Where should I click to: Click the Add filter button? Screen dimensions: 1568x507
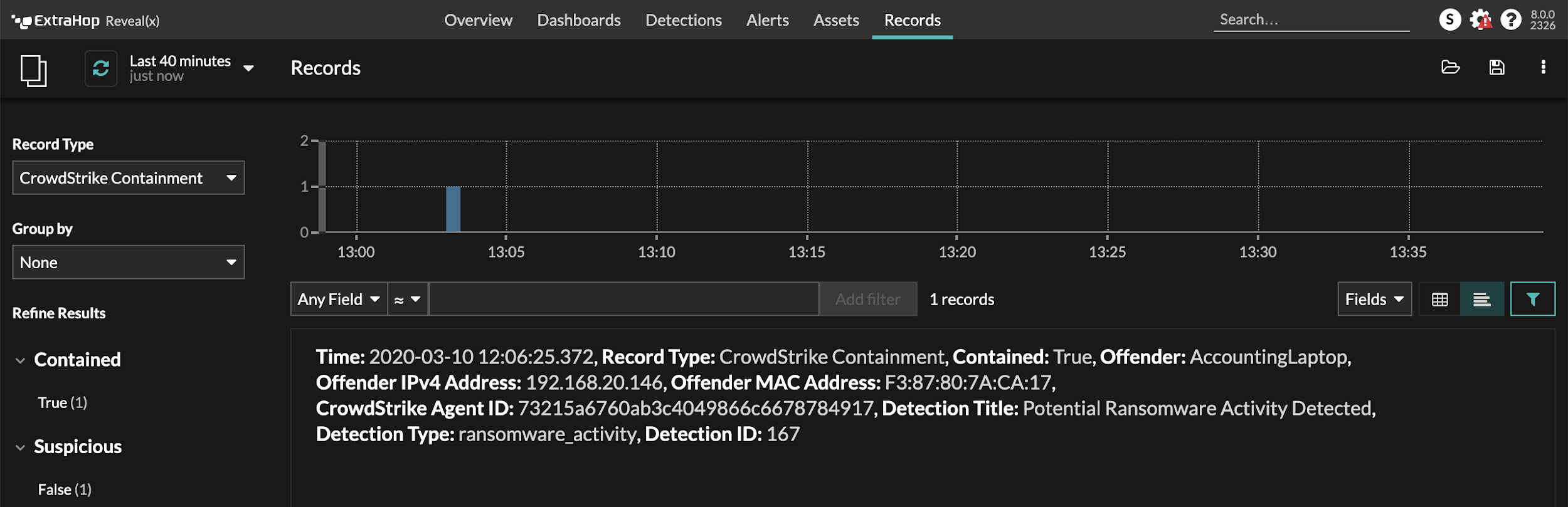click(867, 300)
